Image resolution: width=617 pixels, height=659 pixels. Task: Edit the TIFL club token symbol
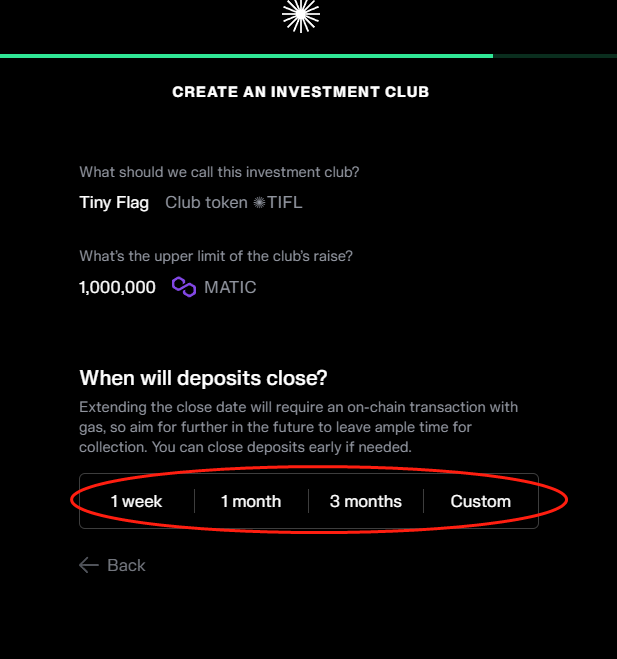(284, 203)
